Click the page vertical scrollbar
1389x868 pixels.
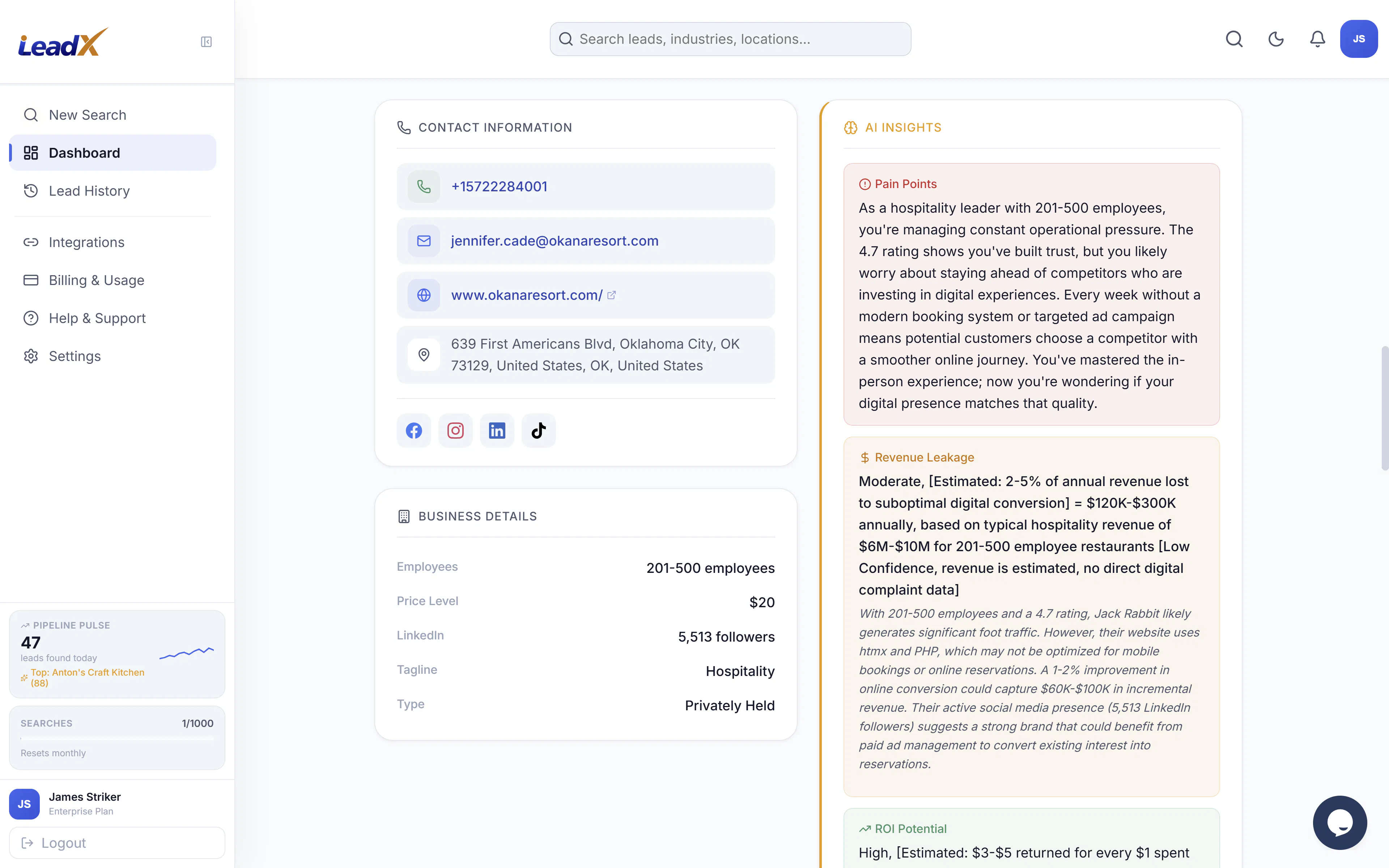click(1385, 408)
